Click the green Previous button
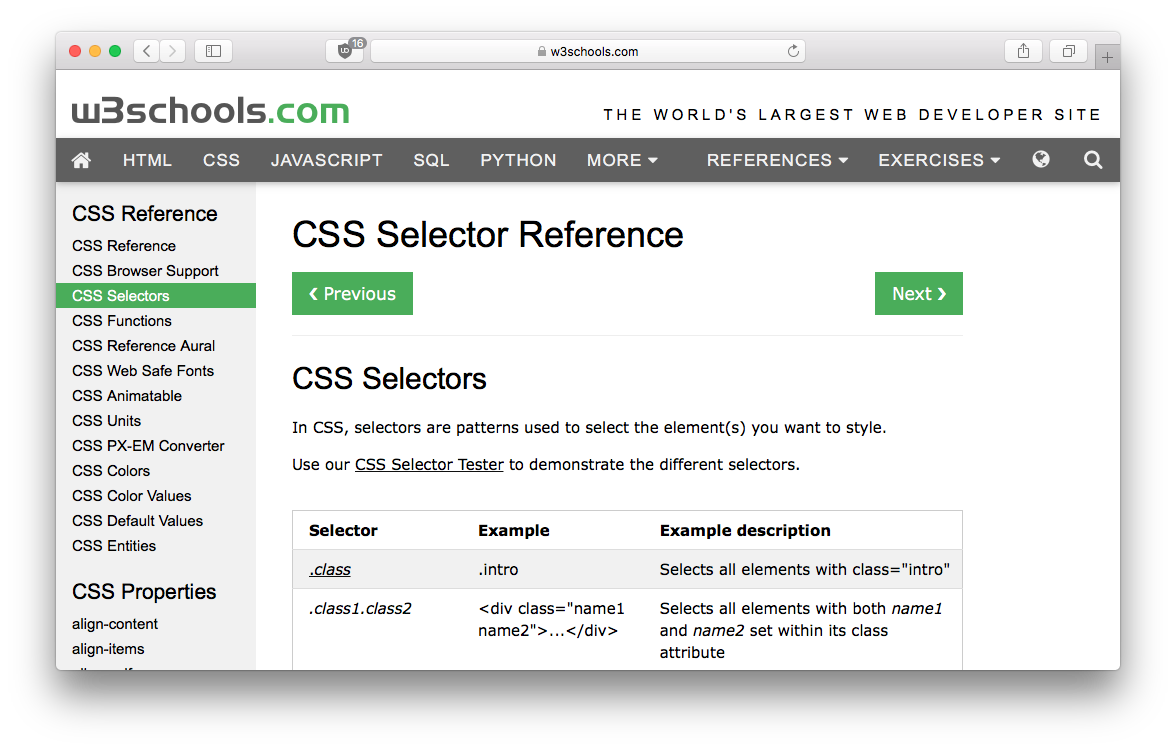Image resolution: width=1176 pixels, height=750 pixels. (352, 293)
